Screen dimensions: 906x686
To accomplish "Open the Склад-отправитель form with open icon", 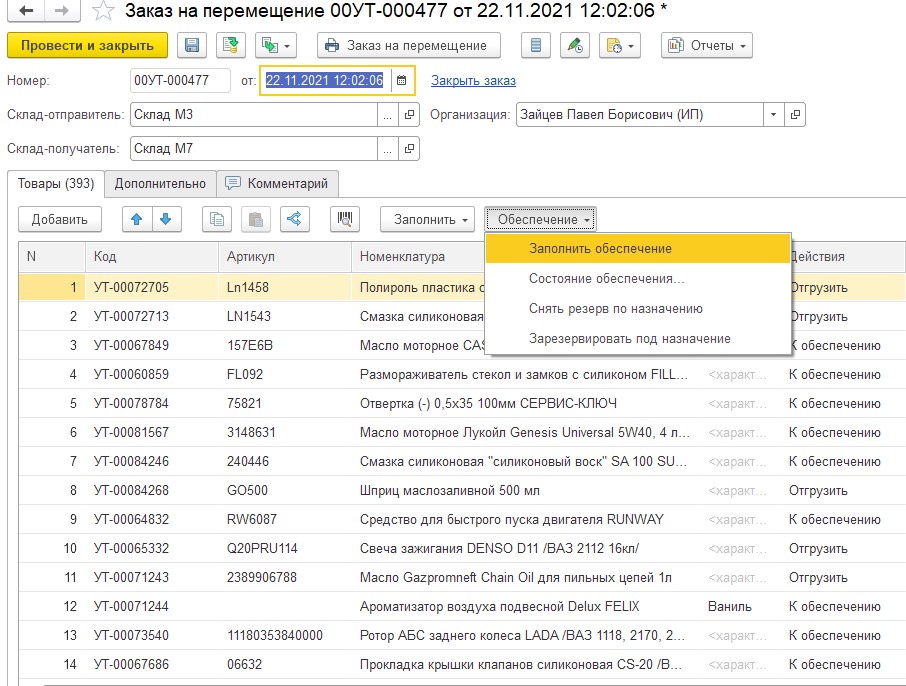I will click(409, 115).
